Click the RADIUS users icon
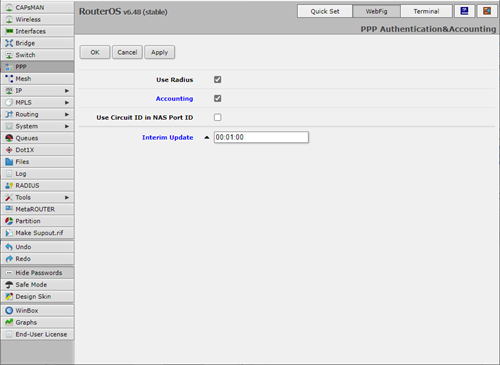This screenshot has width=500, height=365. tap(9, 186)
